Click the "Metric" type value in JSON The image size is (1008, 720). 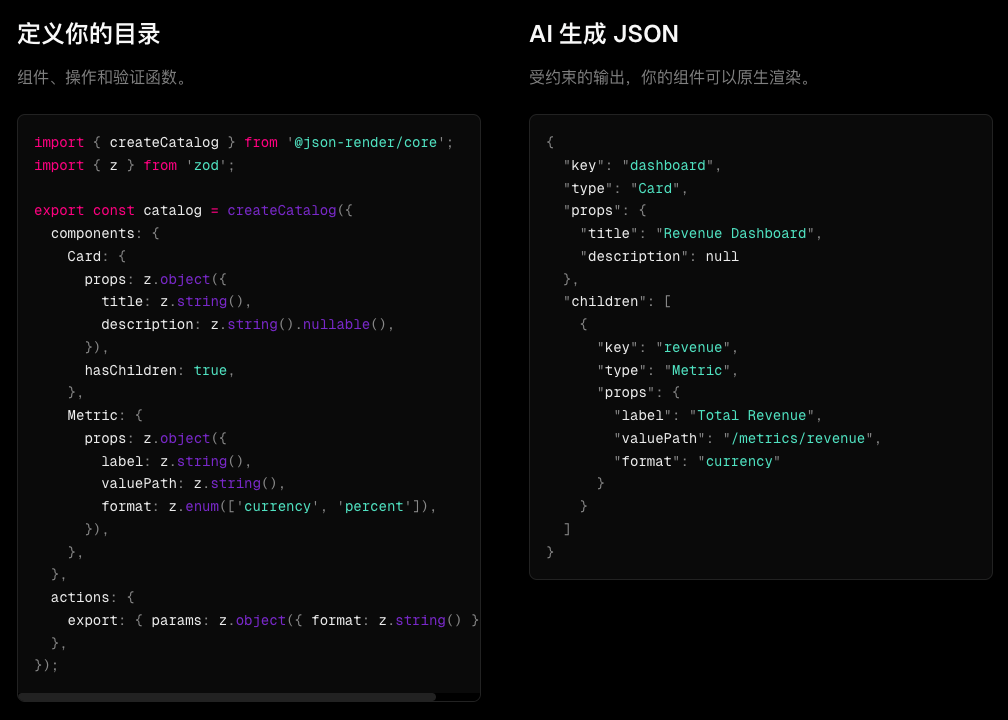(x=696, y=371)
